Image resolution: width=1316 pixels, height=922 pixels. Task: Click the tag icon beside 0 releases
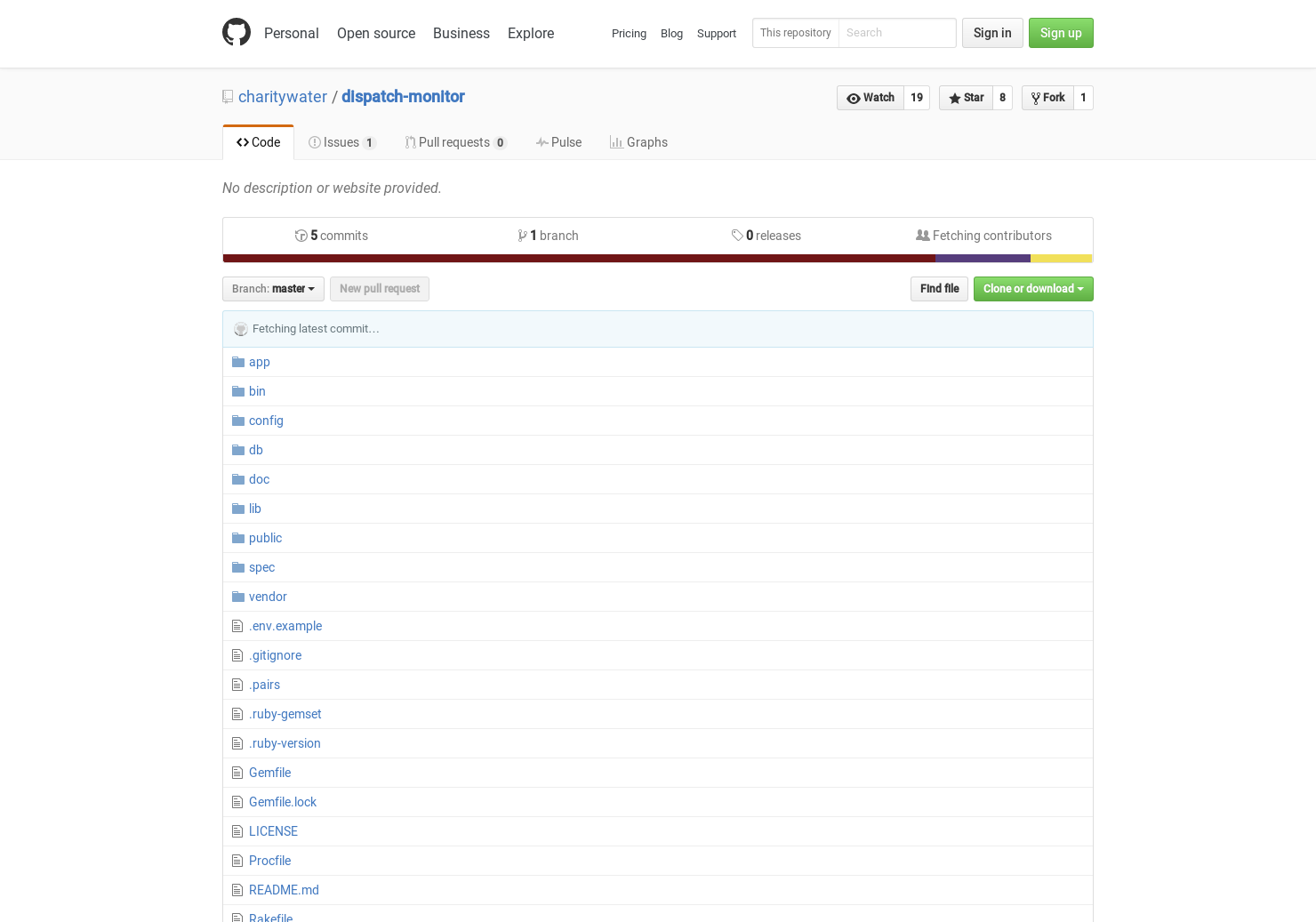[737, 236]
